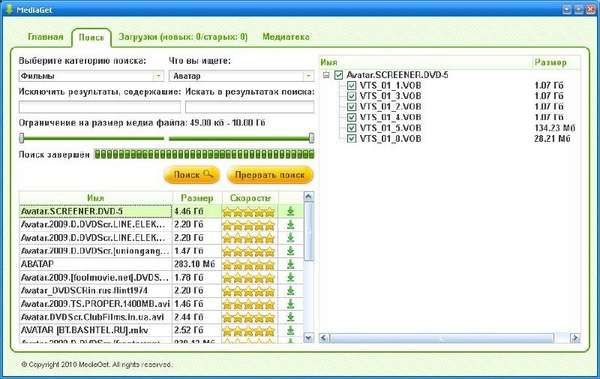Click the minimum file size slider handle
The height and width of the screenshot is (379, 600).
click(x=22, y=138)
